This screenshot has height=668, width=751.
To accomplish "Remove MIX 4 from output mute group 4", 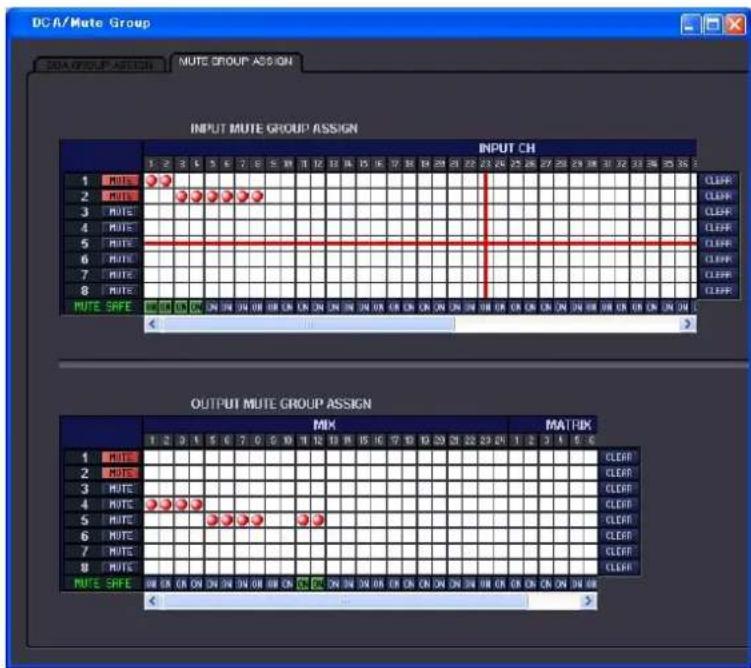I will pos(196,505).
